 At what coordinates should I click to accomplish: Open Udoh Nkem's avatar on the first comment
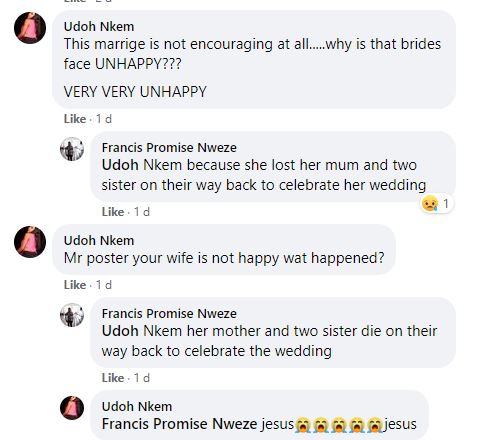[x=30, y=28]
